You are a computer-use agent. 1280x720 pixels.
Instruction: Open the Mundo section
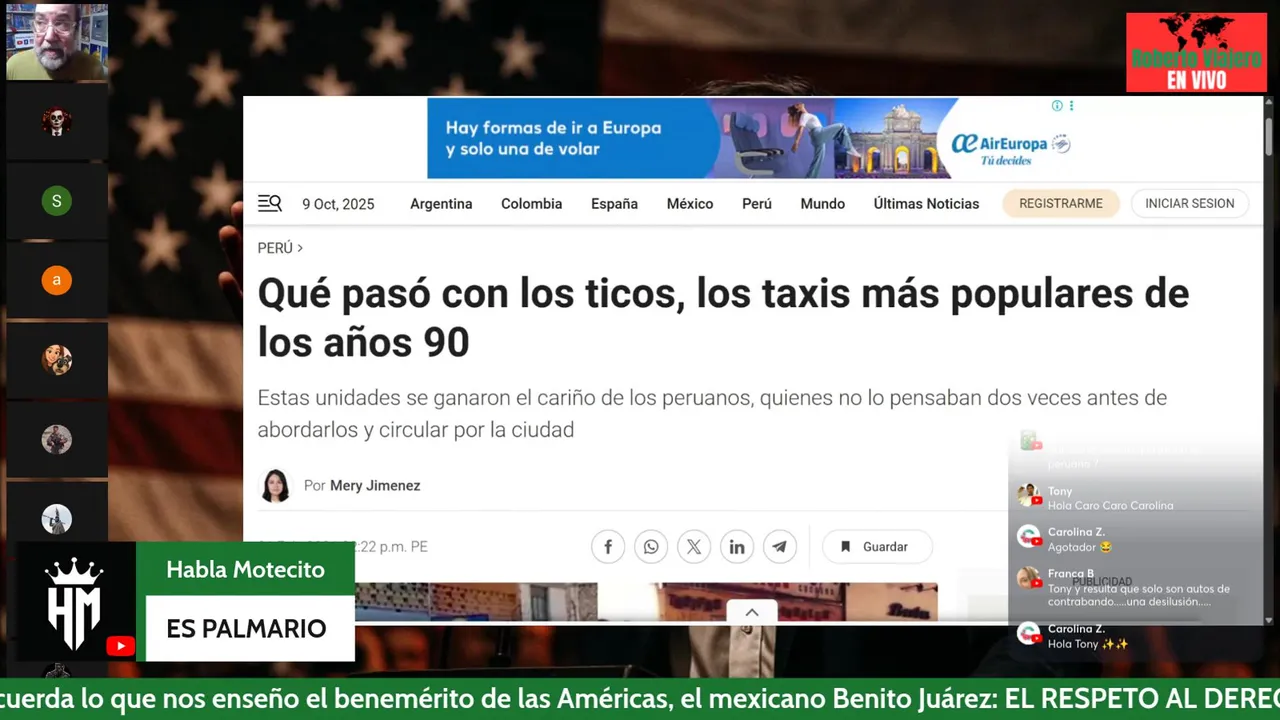point(822,204)
